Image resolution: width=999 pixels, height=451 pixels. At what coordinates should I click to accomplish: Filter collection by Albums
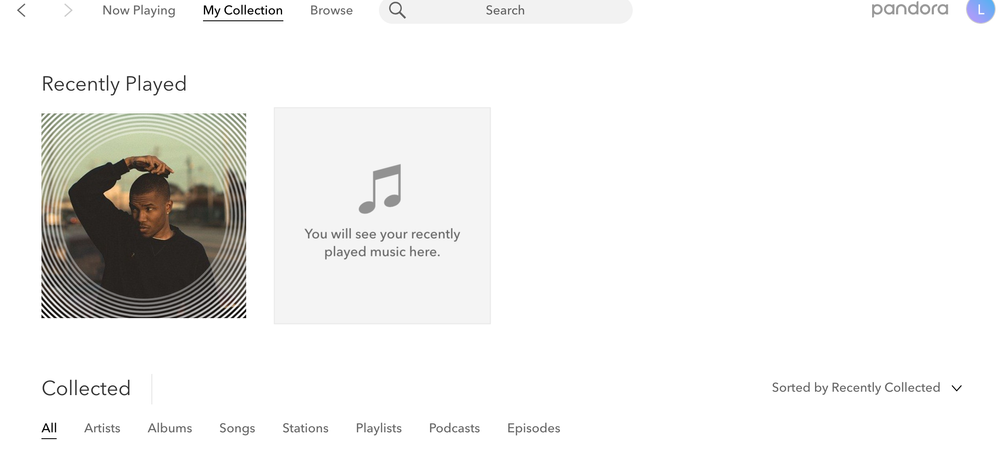[169, 428]
